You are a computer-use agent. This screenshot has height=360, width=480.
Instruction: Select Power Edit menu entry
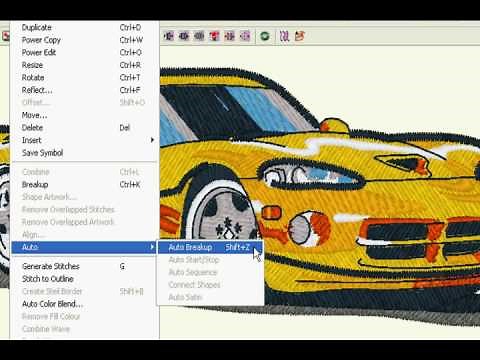pyautogui.click(x=84, y=52)
